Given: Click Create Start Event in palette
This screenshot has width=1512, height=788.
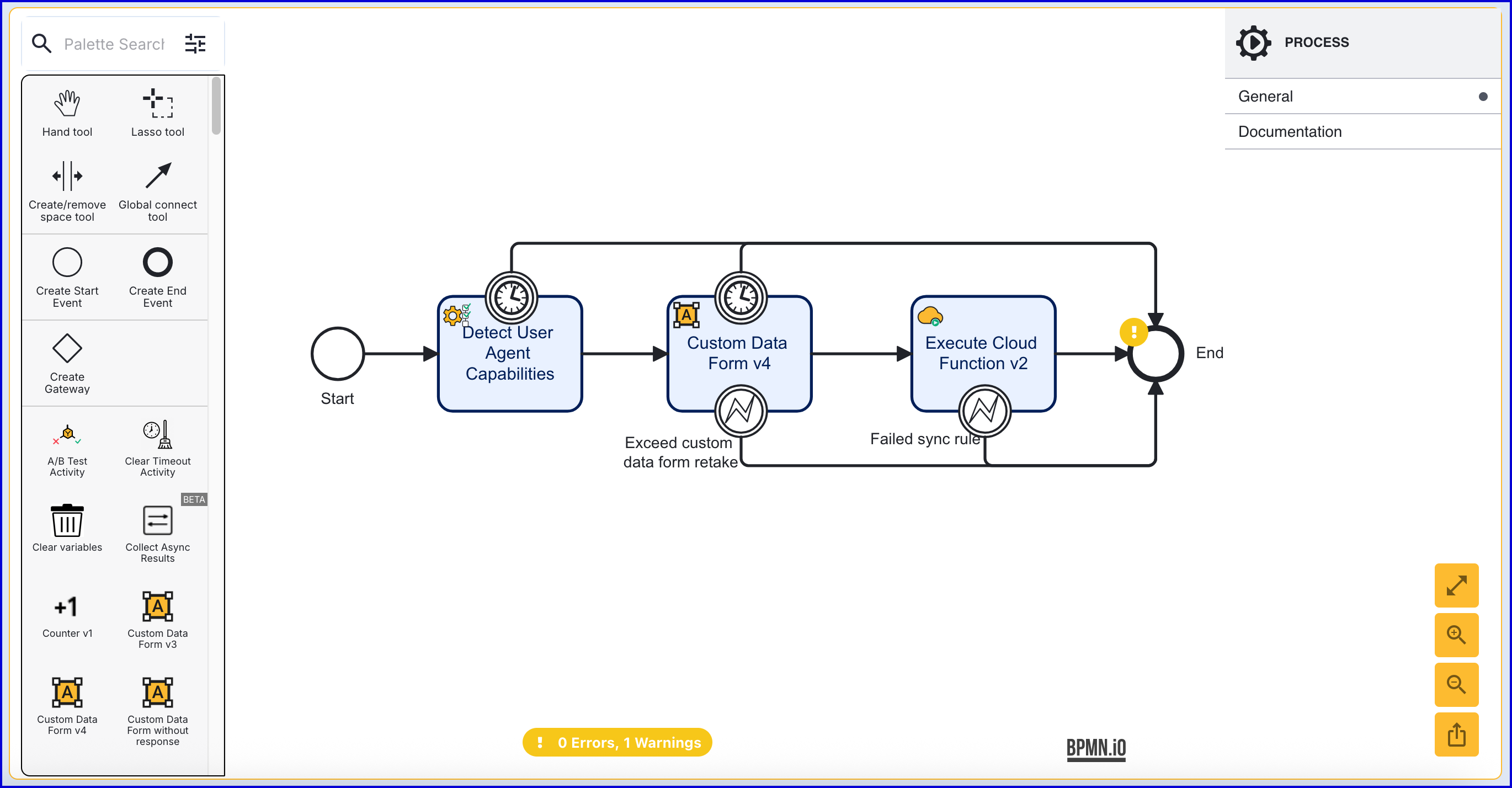Looking at the screenshot, I should point(67,262).
